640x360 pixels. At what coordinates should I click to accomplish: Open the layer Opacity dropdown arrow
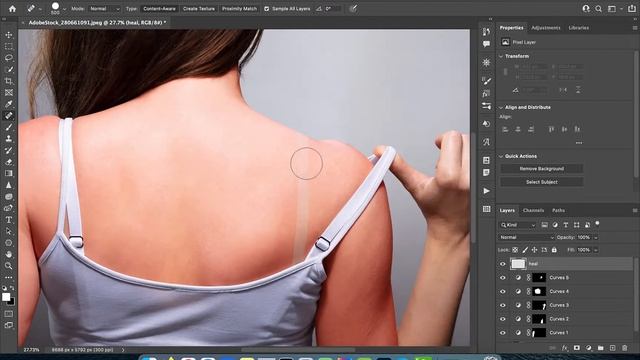596,238
